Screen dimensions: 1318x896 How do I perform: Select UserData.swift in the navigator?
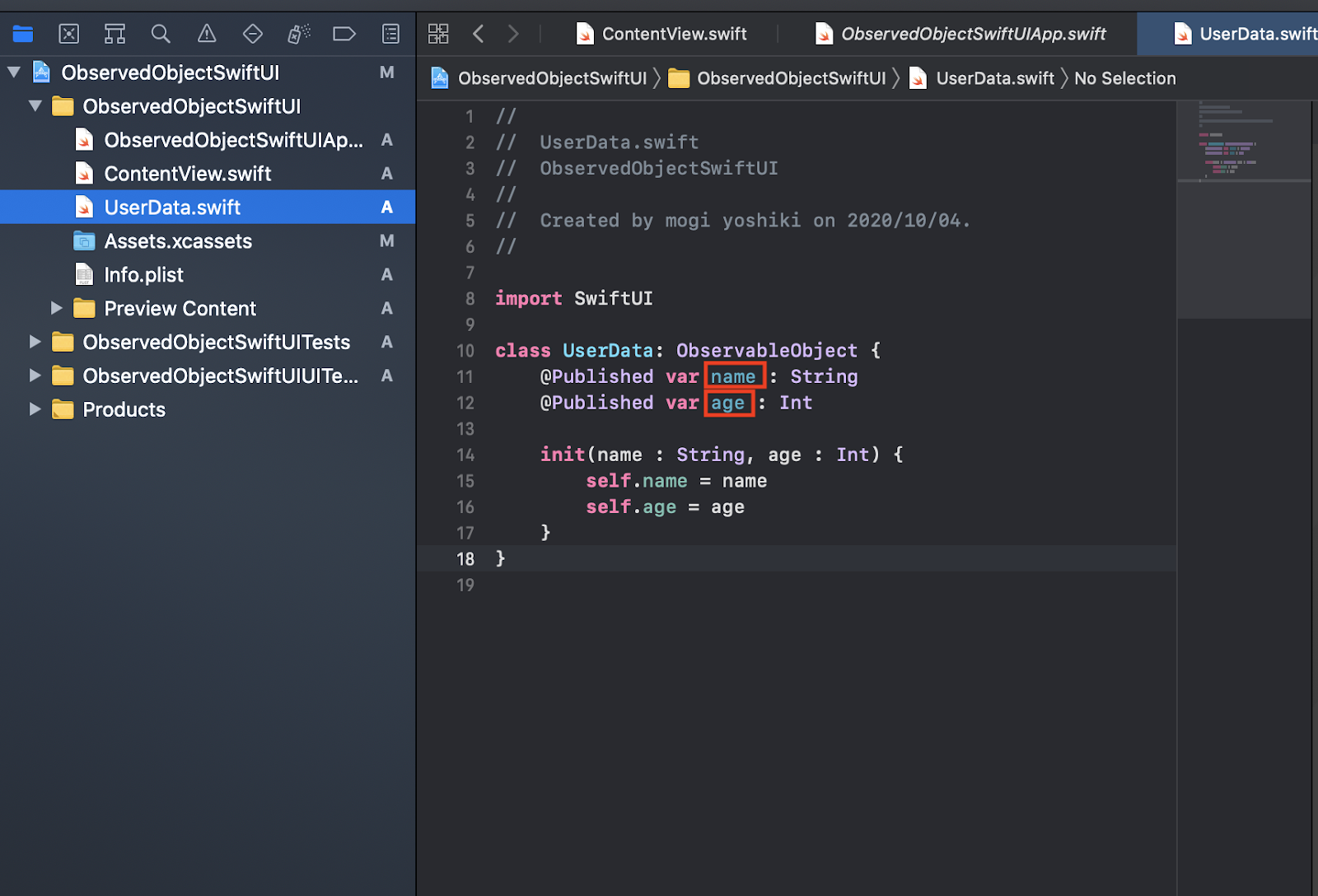tap(208, 208)
